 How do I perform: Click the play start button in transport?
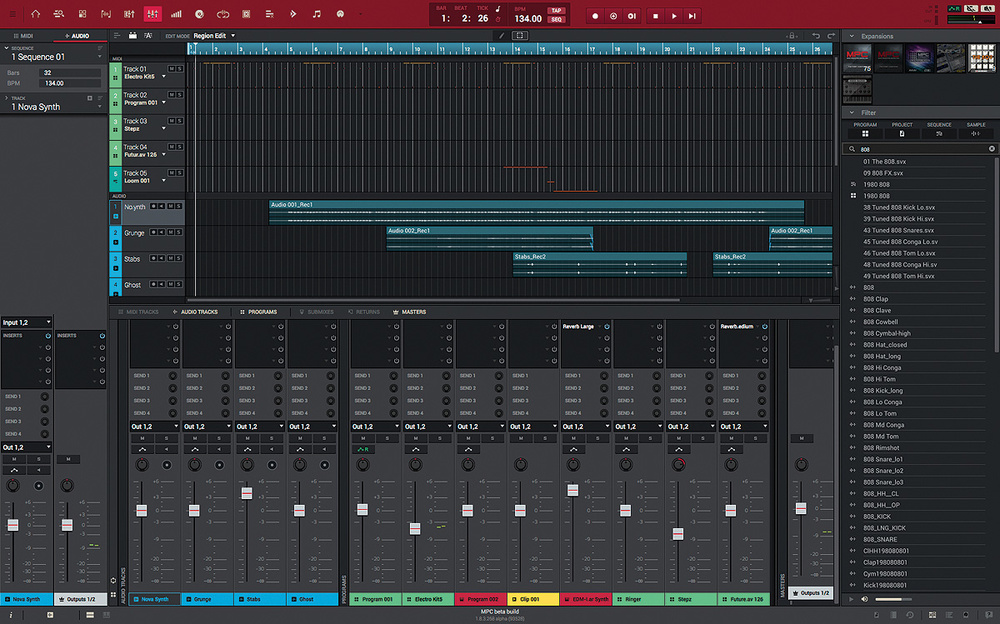pyautogui.click(x=692, y=16)
